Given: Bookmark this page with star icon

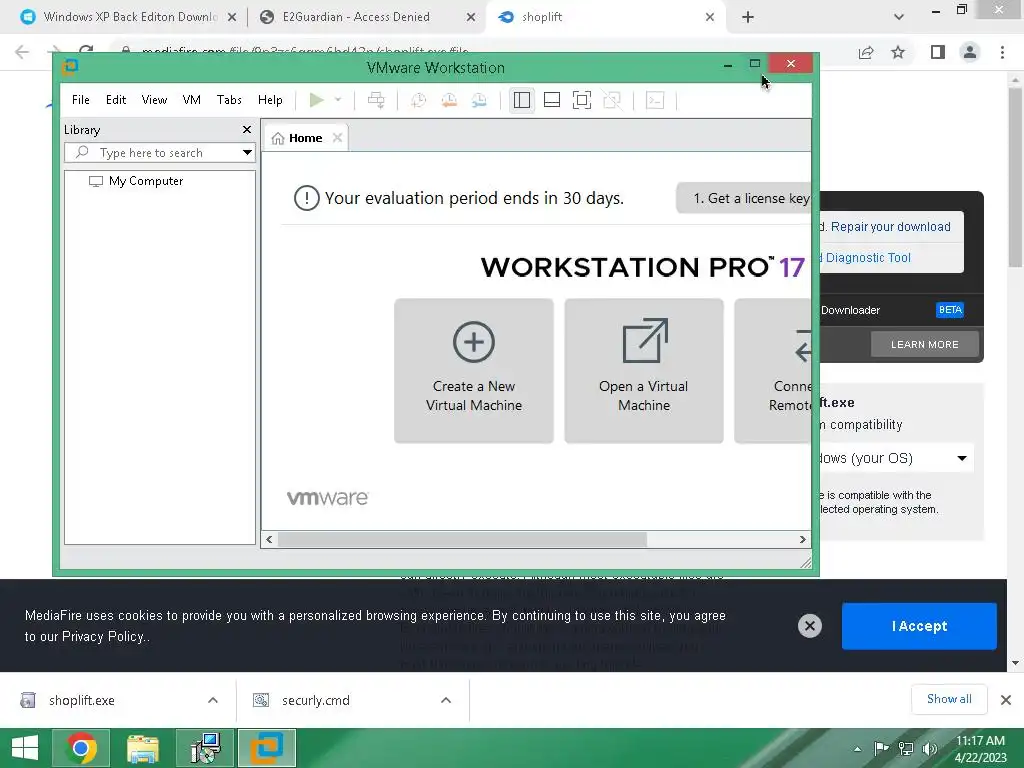Looking at the screenshot, I should [899, 52].
